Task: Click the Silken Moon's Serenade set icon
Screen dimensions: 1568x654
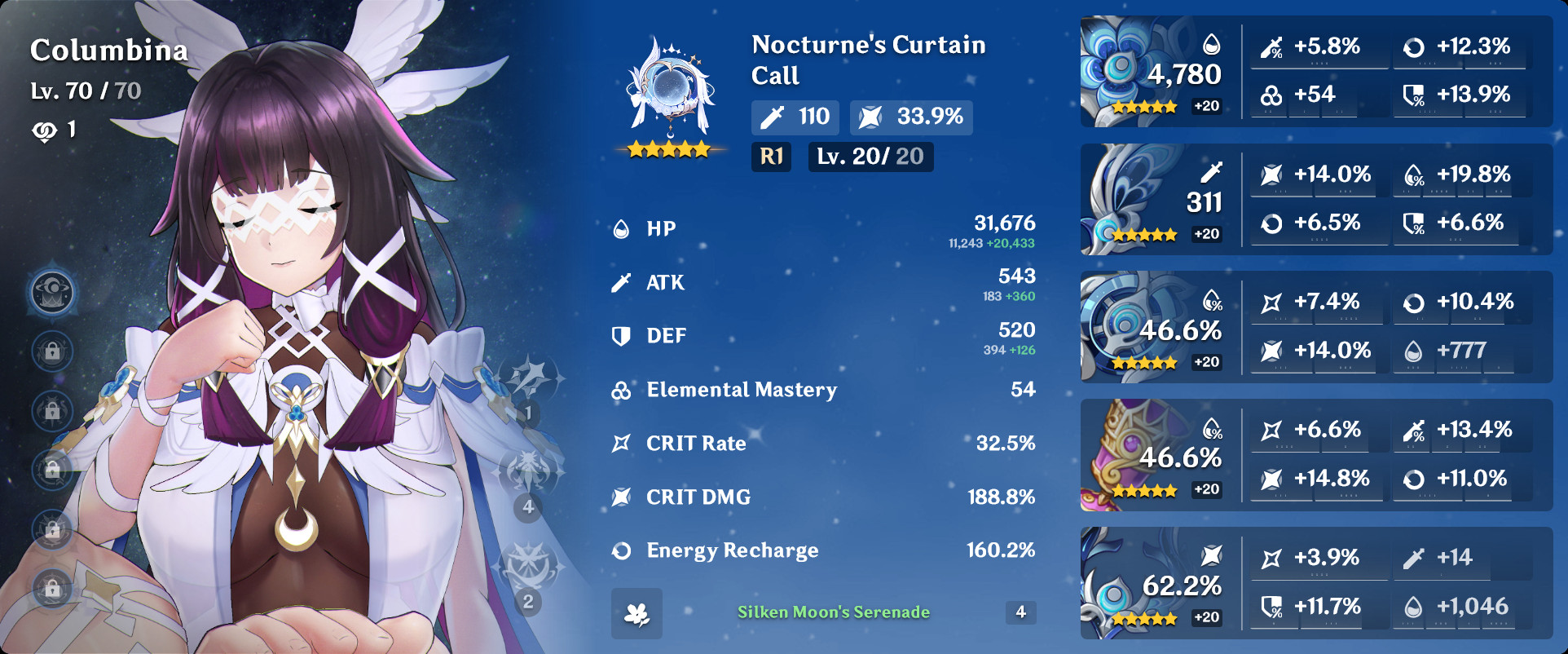Action: point(636,613)
